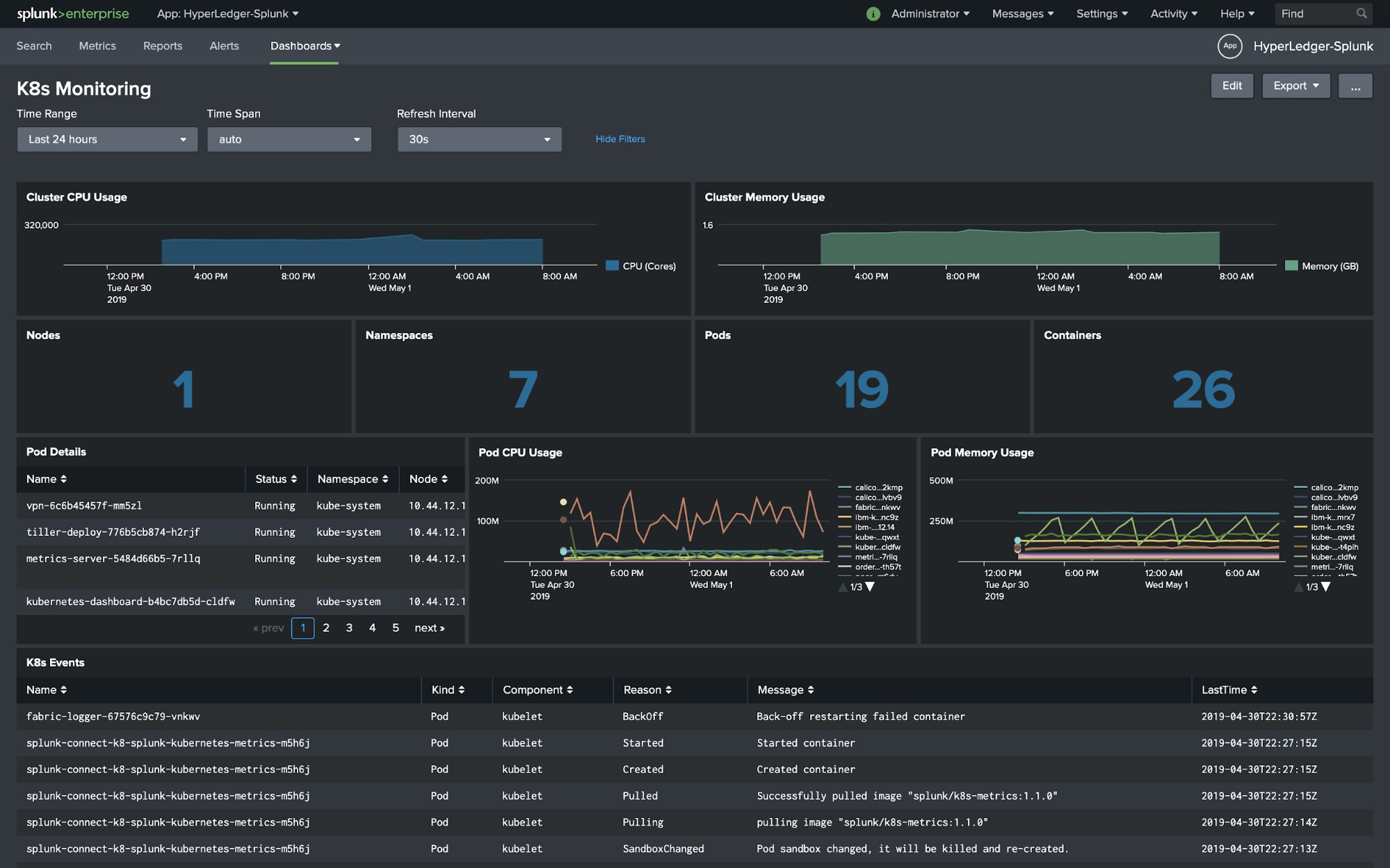Click the Pods single value 19
The image size is (1390, 868).
click(862, 389)
